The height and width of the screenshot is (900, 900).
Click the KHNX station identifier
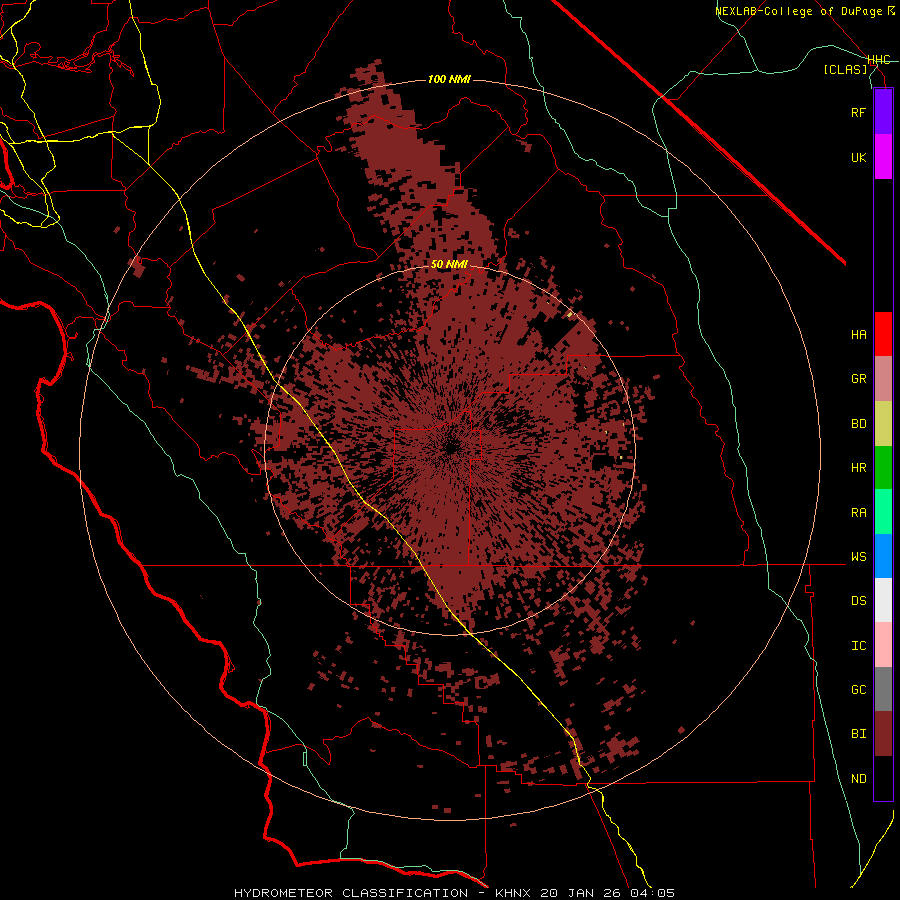coord(513,893)
